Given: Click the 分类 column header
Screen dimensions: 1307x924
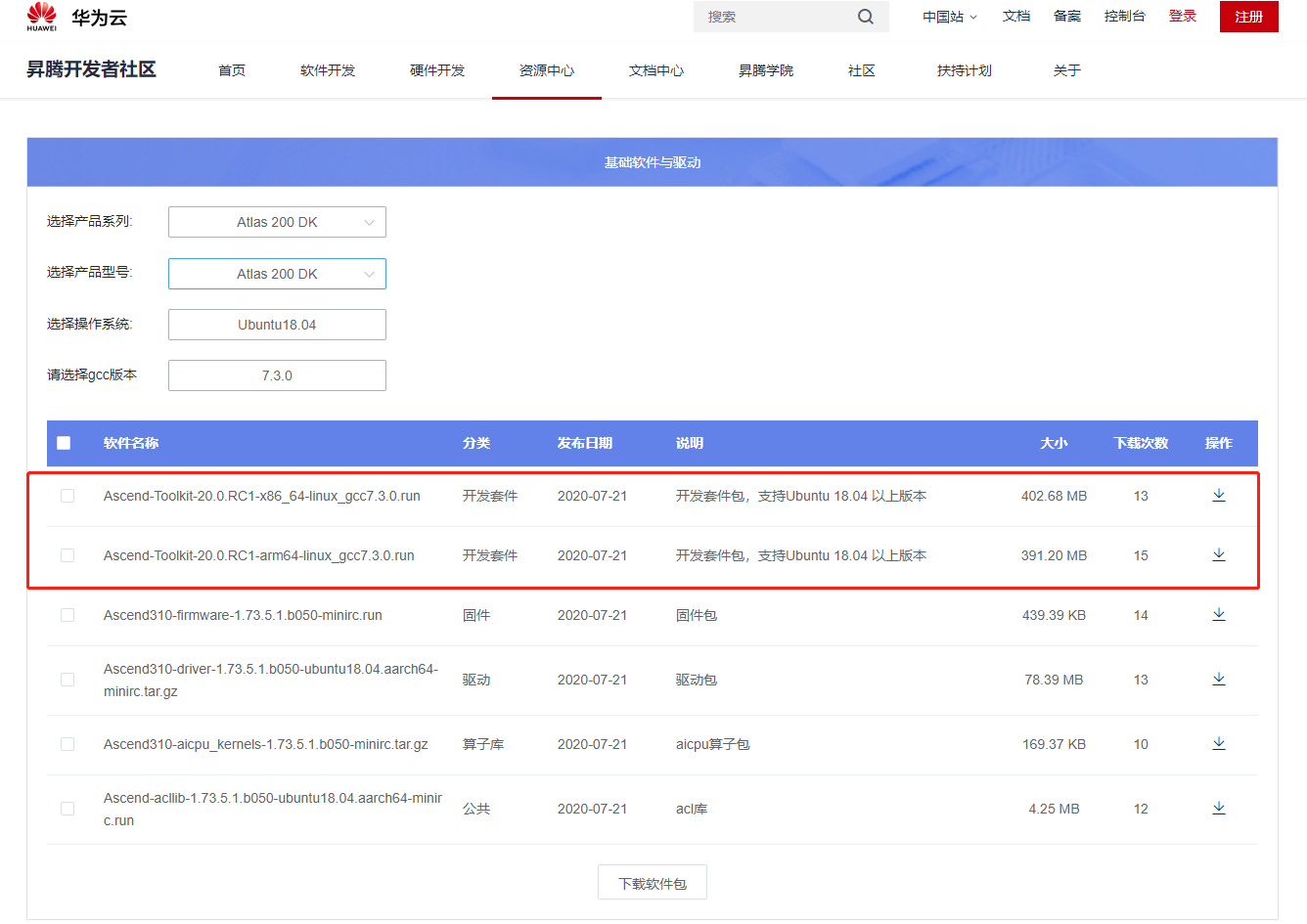Looking at the screenshot, I should (476, 443).
